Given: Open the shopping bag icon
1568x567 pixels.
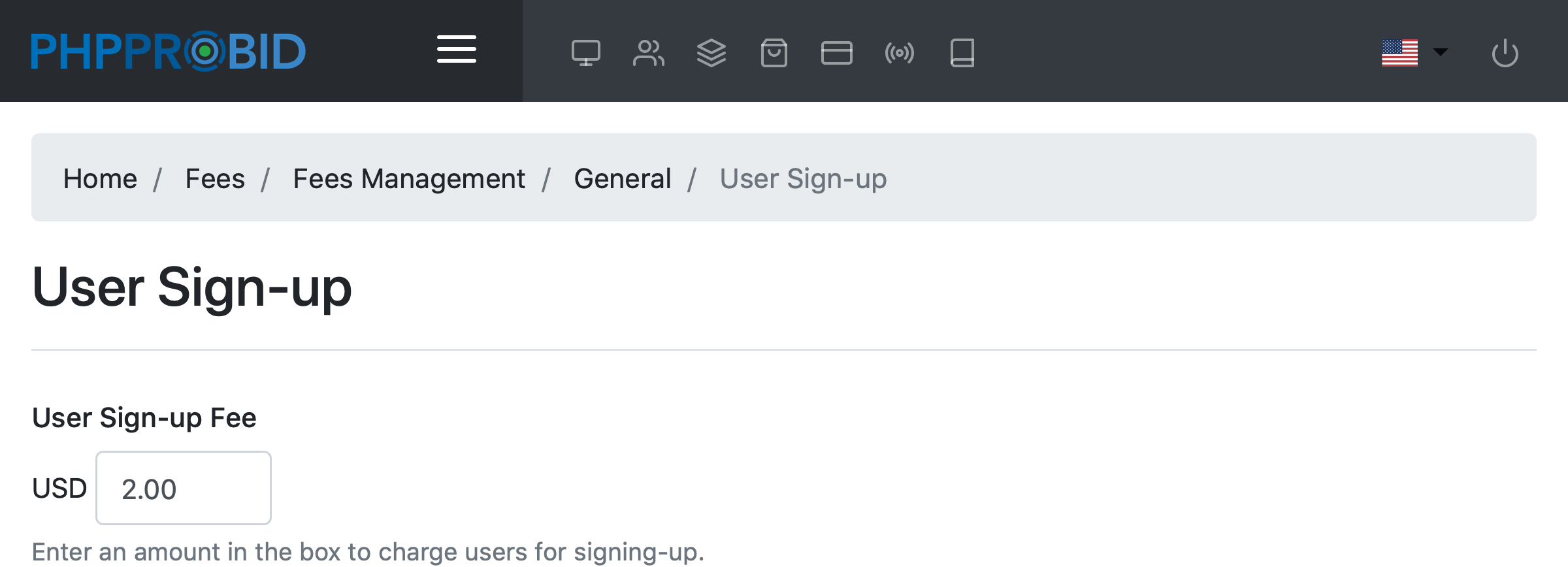Looking at the screenshot, I should [774, 53].
